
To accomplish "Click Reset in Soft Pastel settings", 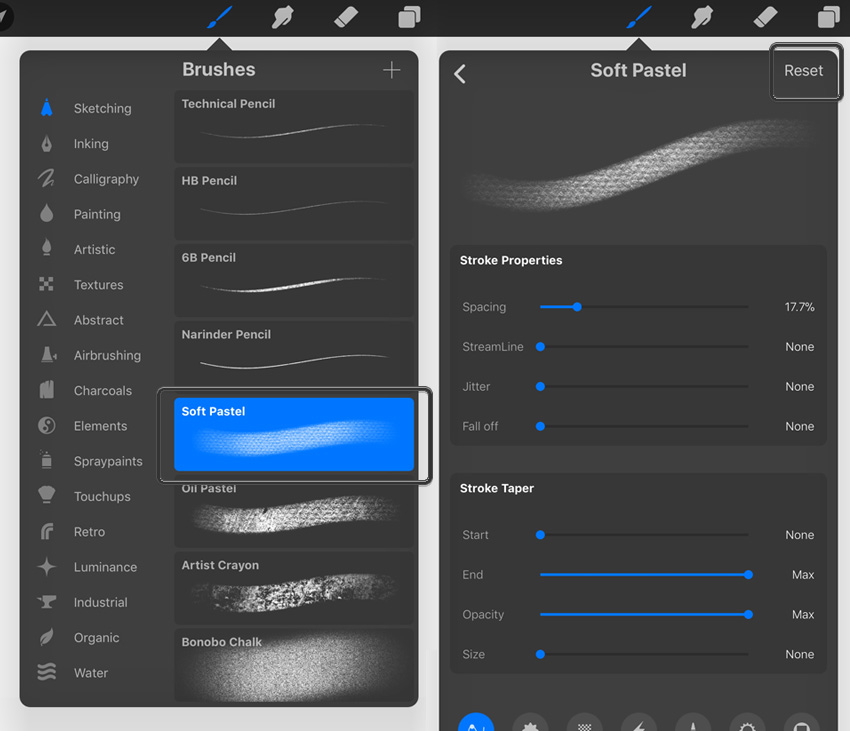I will [803, 70].
